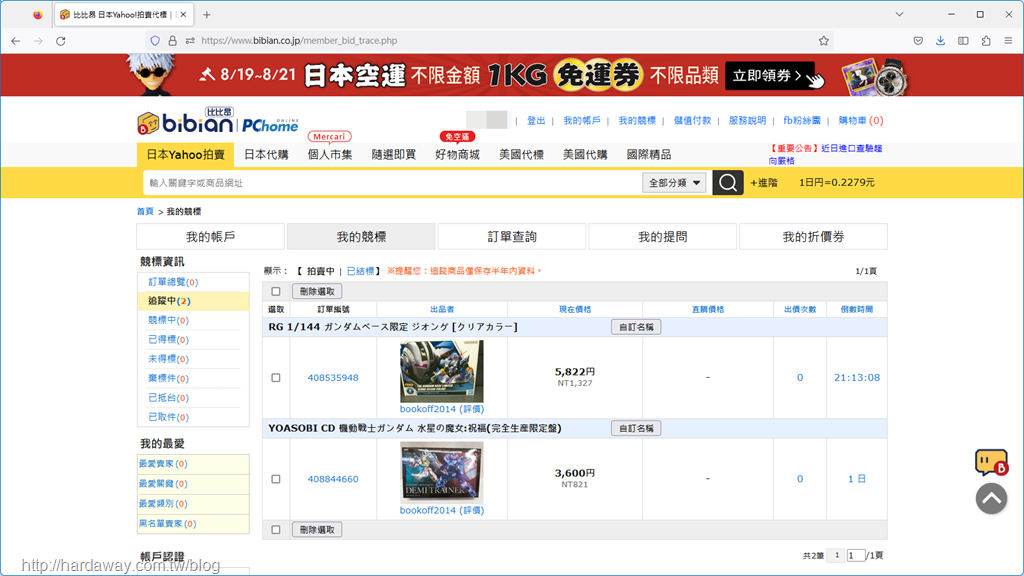Open the 服務說明 link
This screenshot has width=1024, height=576.
pos(747,121)
